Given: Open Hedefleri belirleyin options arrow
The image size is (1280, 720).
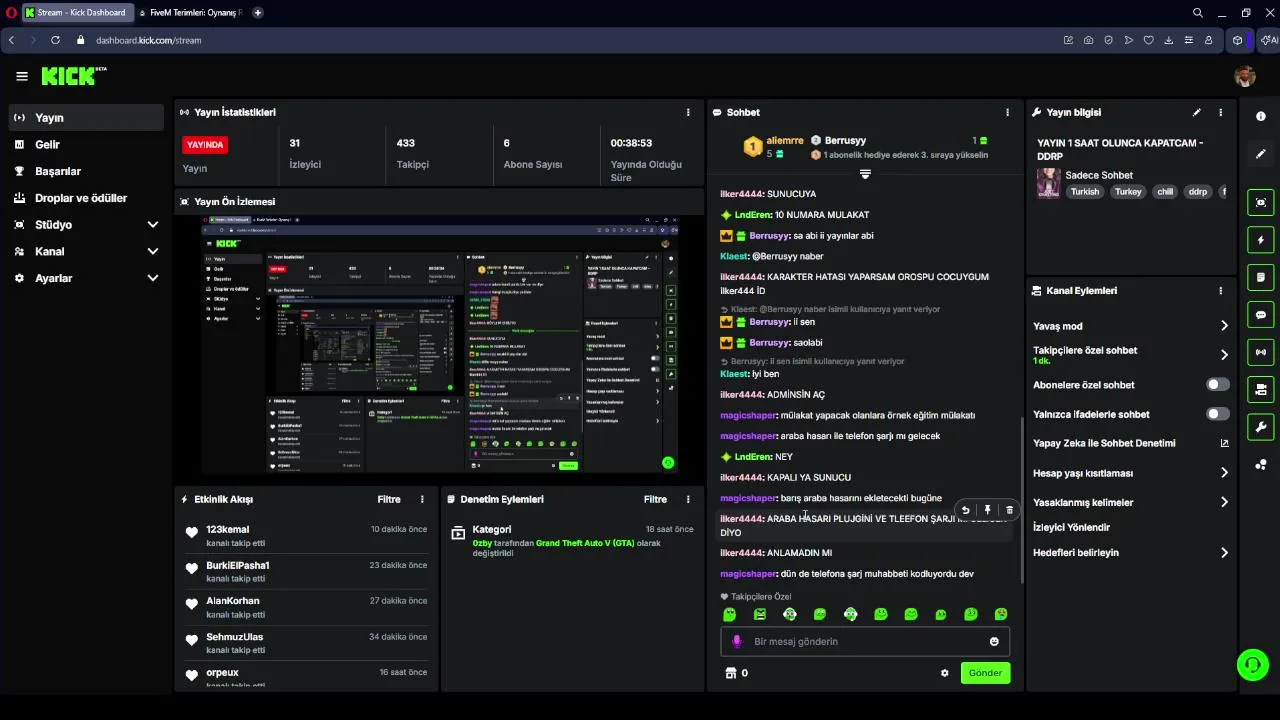Looking at the screenshot, I should pos(1224,552).
